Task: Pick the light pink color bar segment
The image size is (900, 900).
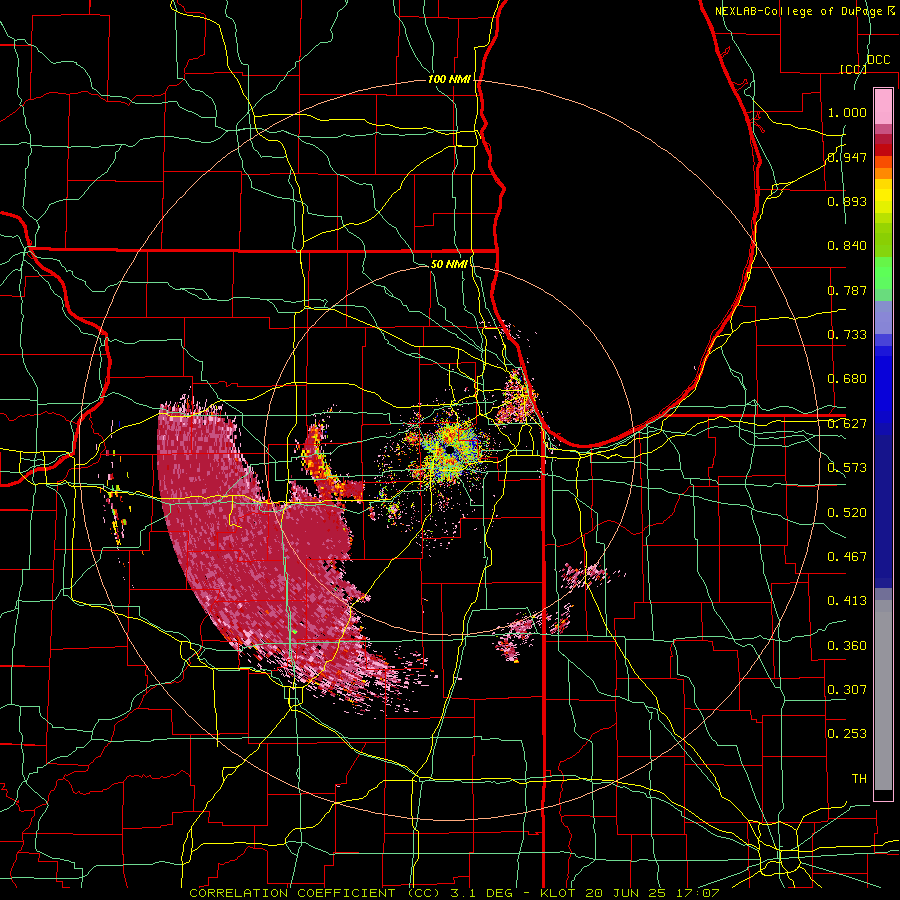Action: pos(883,107)
